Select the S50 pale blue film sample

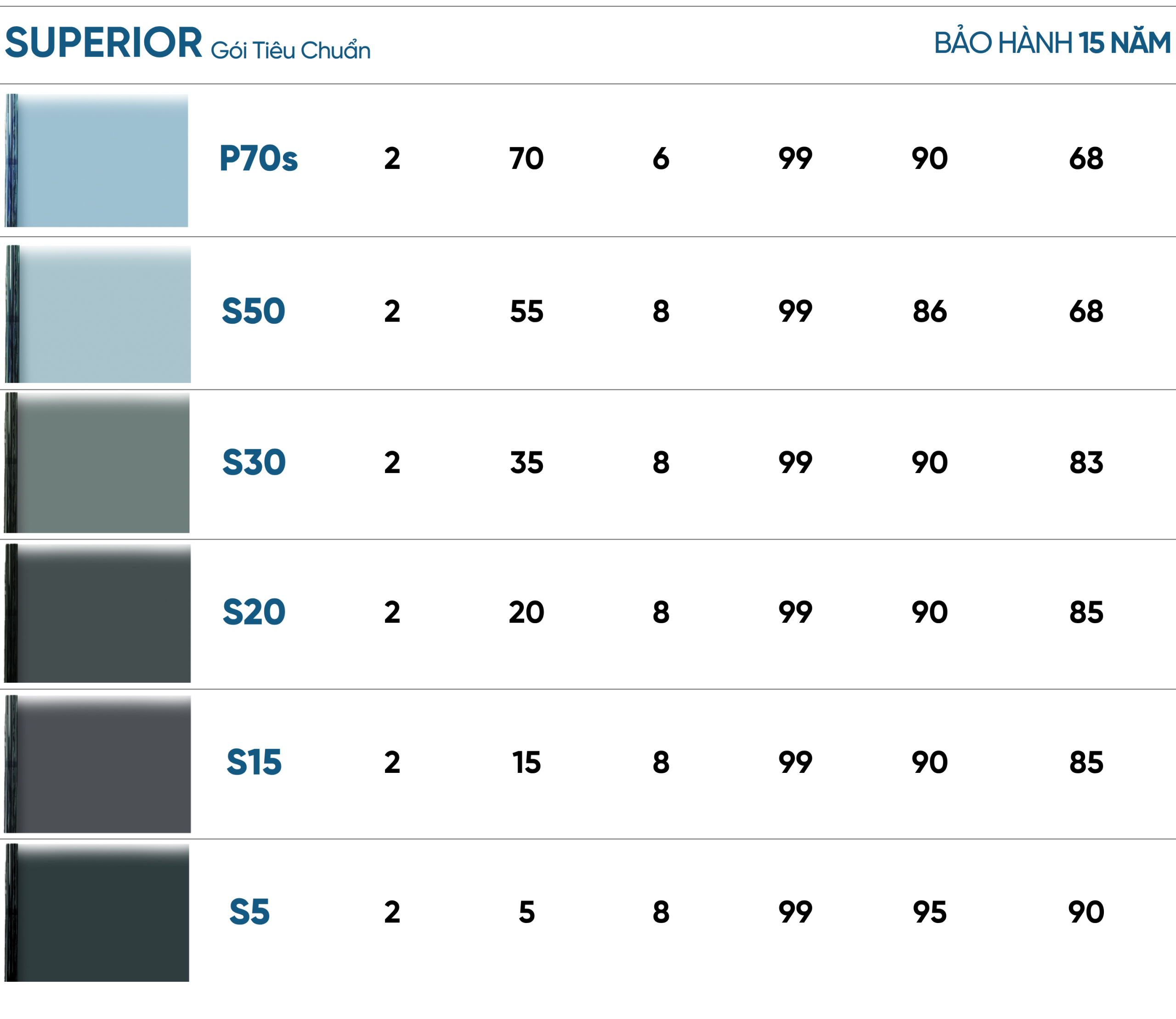click(x=98, y=314)
